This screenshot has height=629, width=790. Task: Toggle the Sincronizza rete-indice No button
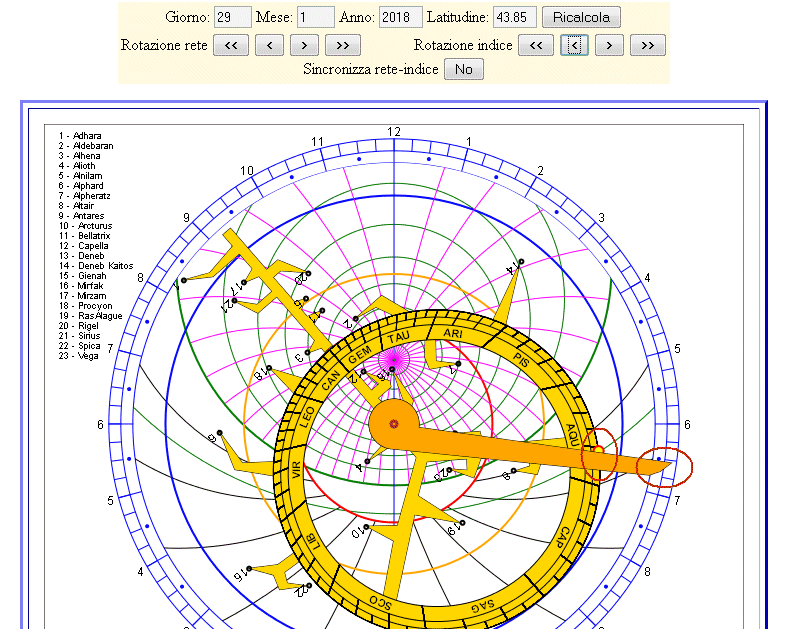pyautogui.click(x=464, y=69)
